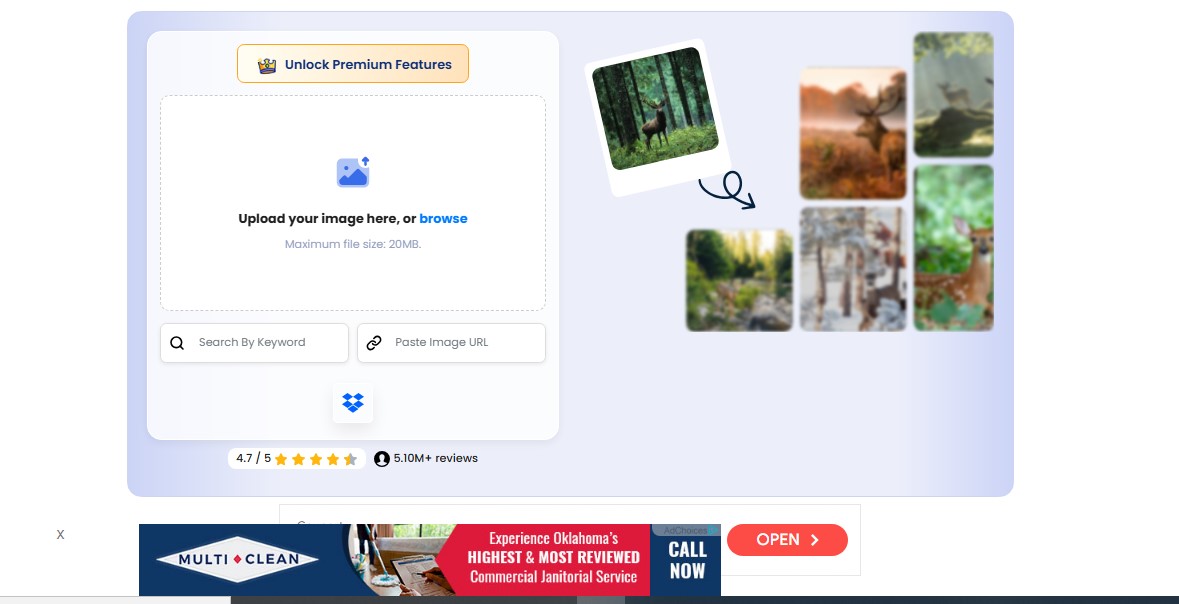Focus the Paste Image URL field
1179x604 pixels.
click(451, 343)
